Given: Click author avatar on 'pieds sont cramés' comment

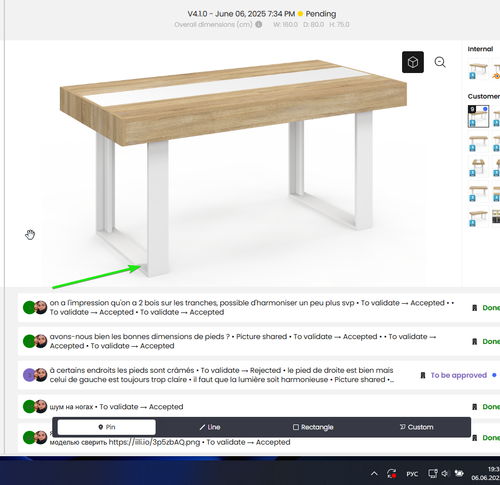Looking at the screenshot, I should coord(41,375).
